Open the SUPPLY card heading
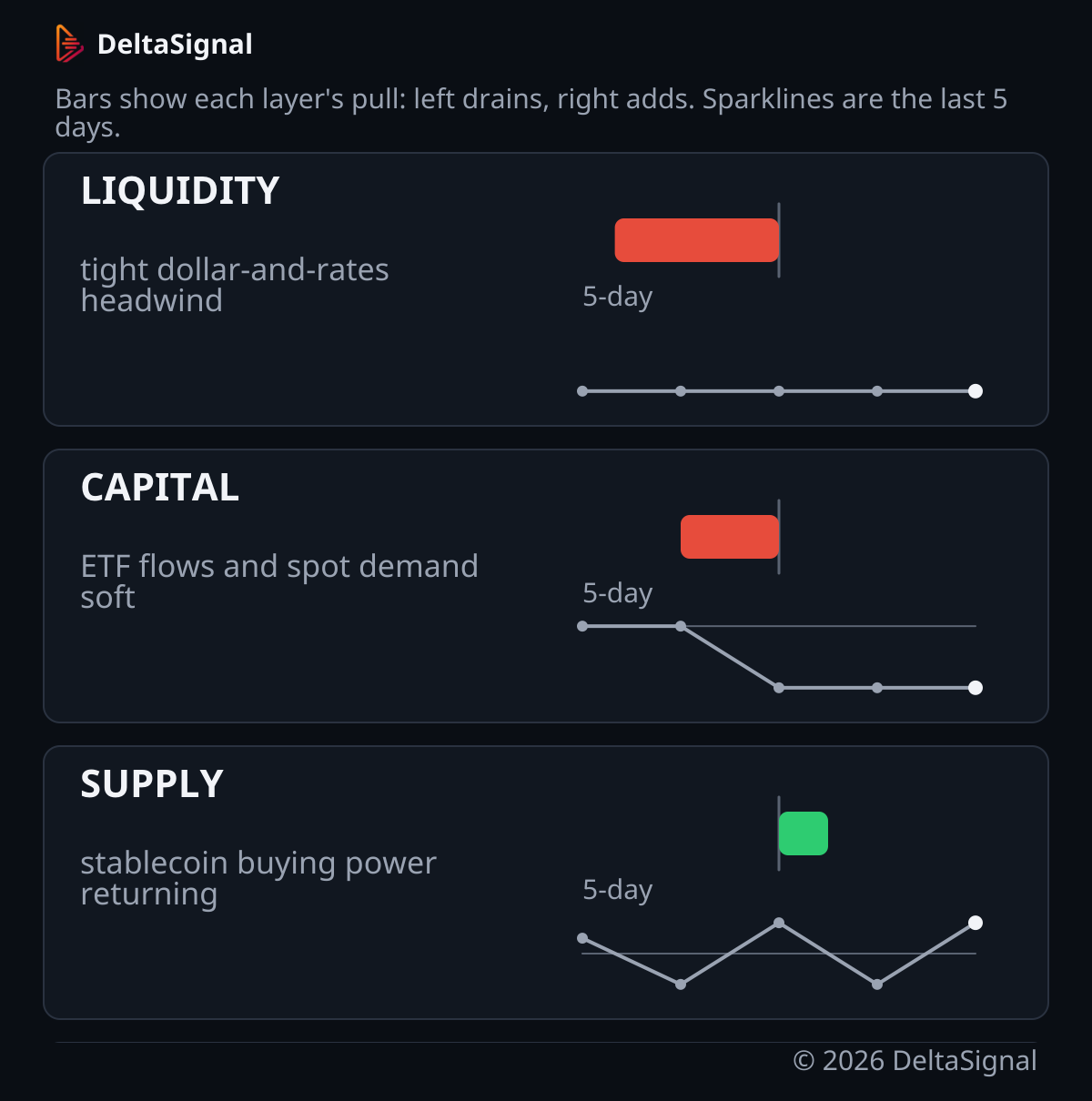 (x=152, y=784)
